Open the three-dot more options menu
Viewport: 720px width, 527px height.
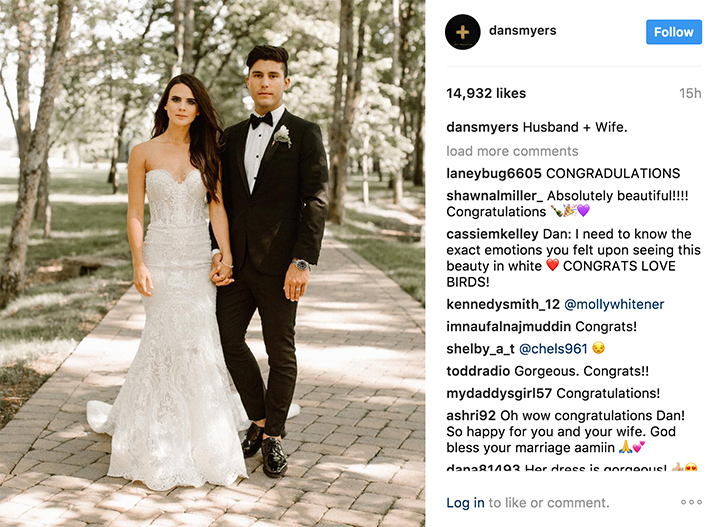tap(691, 502)
